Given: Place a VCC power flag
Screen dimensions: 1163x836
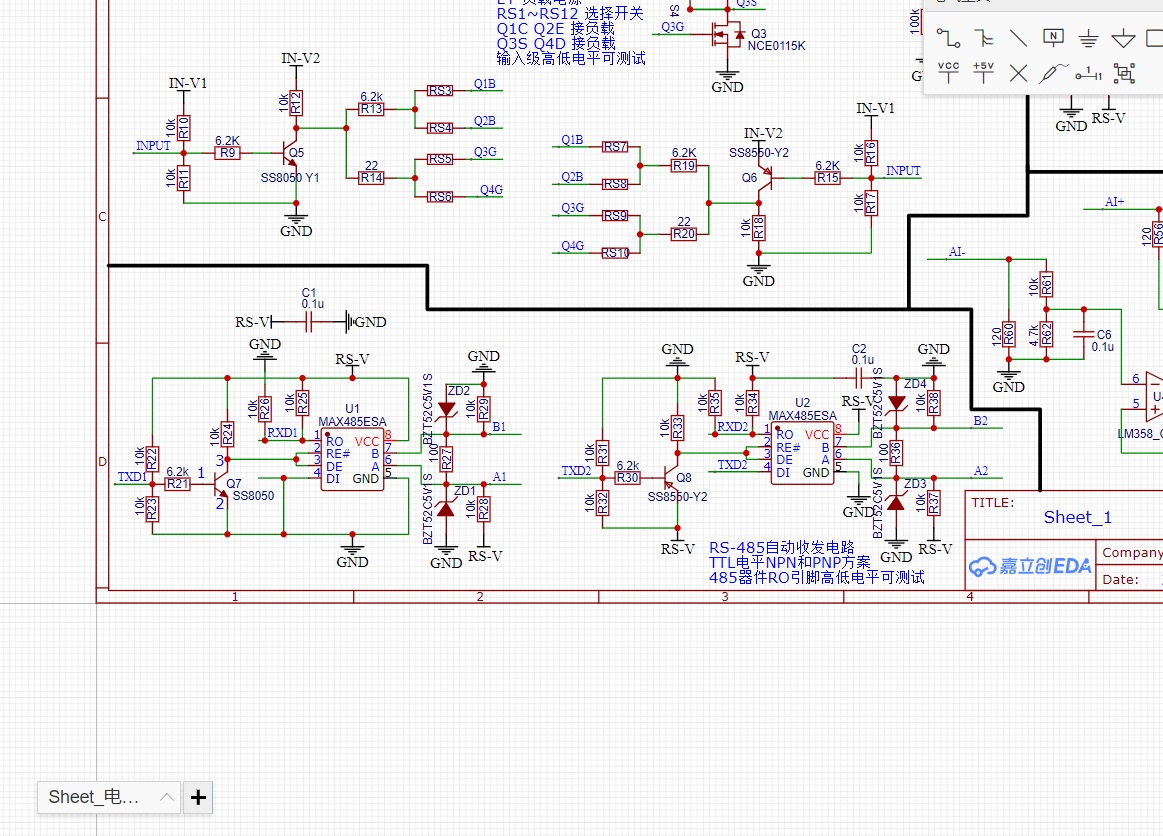Looking at the screenshot, I should [x=948, y=73].
